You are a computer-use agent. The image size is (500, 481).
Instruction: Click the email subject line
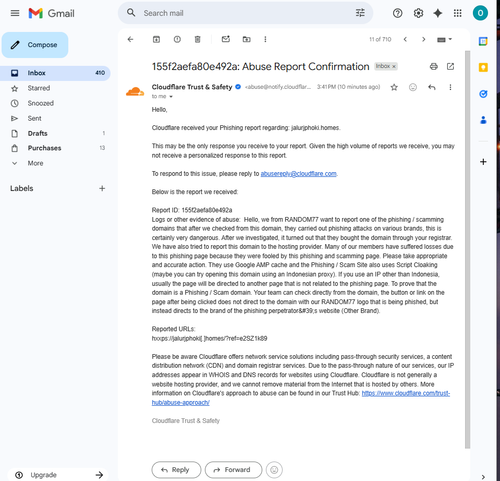tap(260, 67)
